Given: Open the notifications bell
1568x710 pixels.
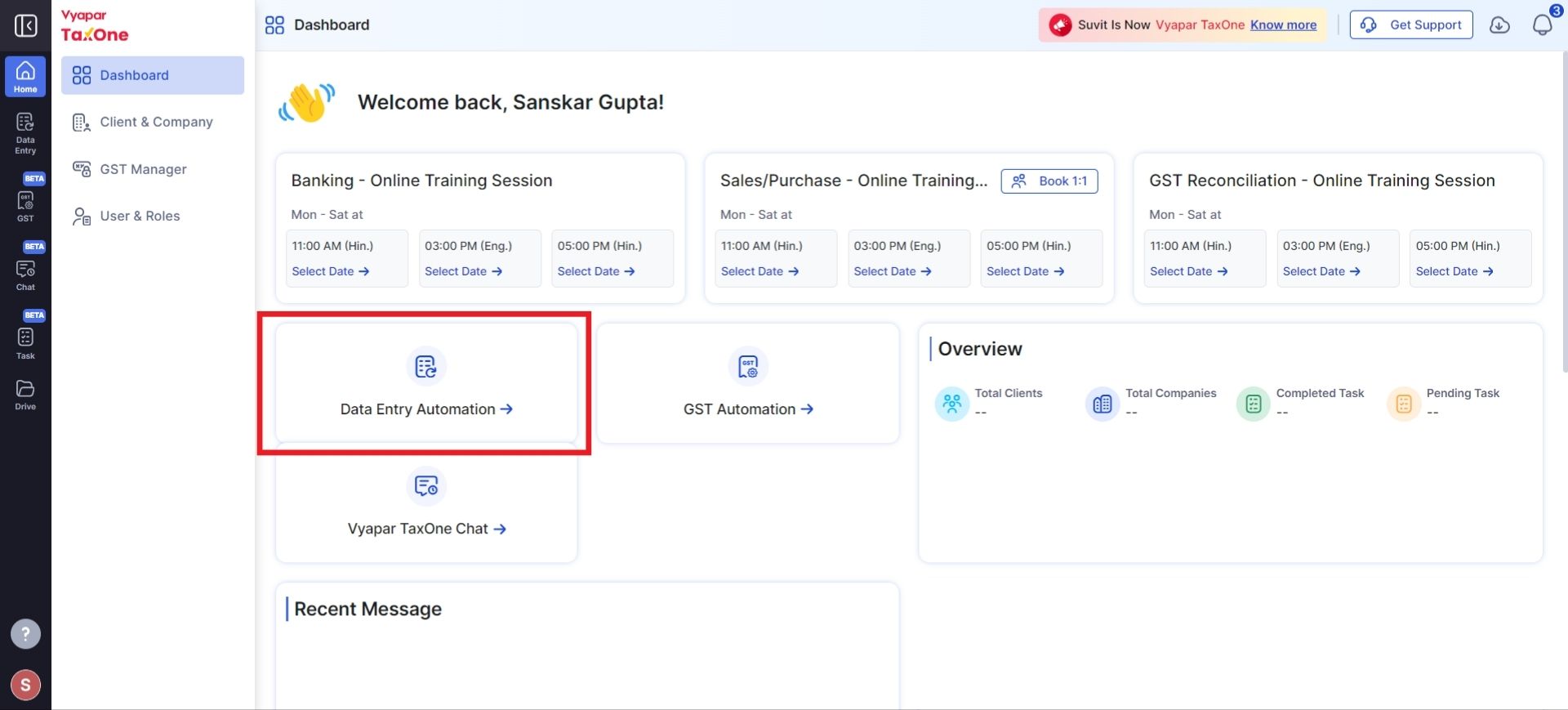Looking at the screenshot, I should 1542,25.
